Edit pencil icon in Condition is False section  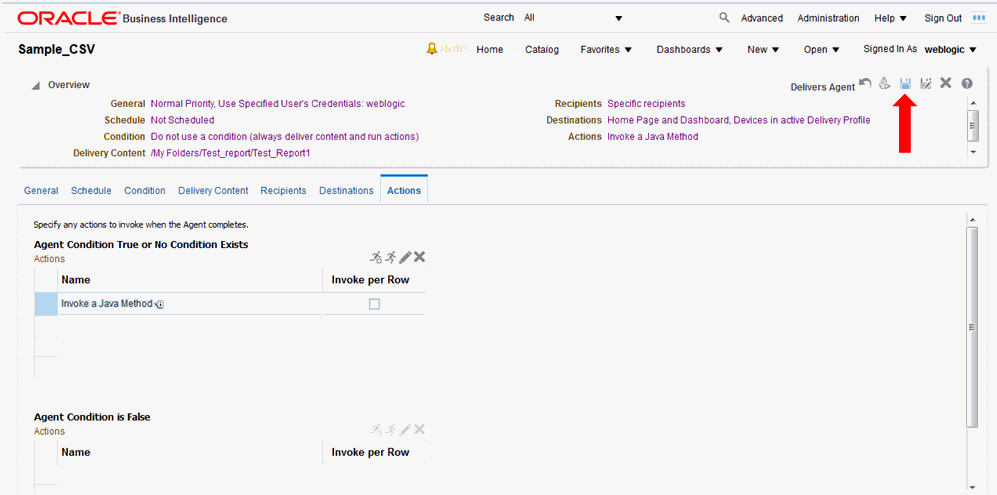tap(405, 429)
